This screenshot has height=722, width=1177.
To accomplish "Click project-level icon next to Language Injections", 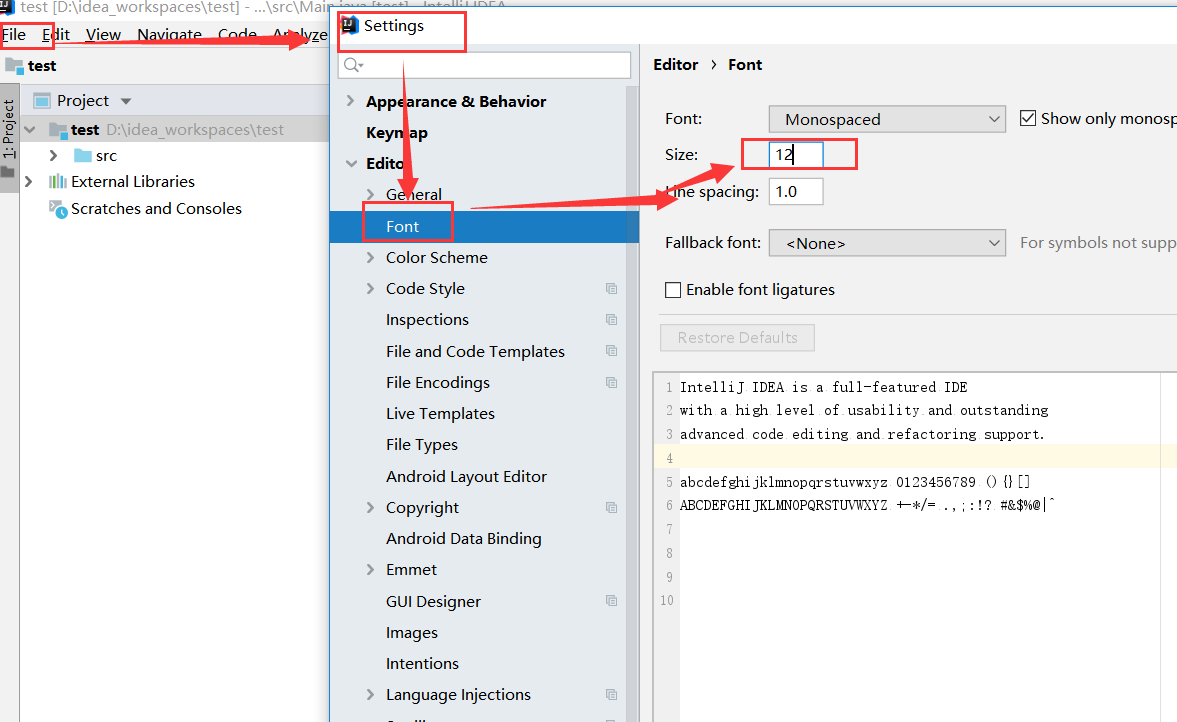I will [612, 695].
